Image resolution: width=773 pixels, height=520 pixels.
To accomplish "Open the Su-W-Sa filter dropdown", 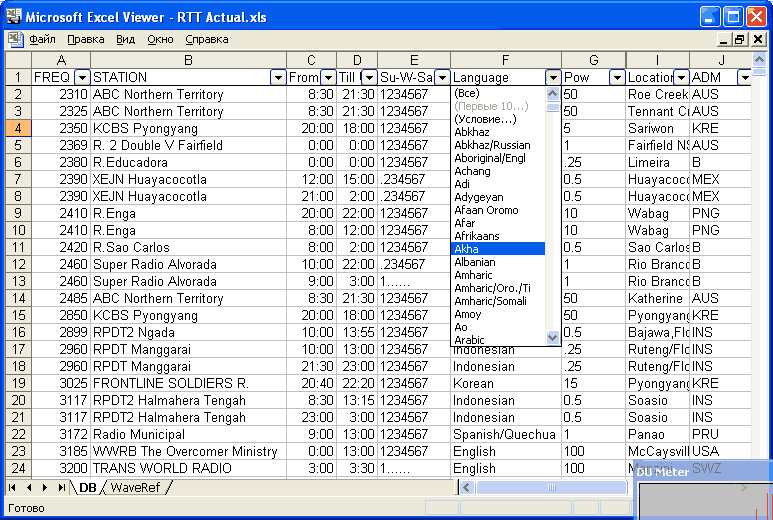I will pos(442,77).
